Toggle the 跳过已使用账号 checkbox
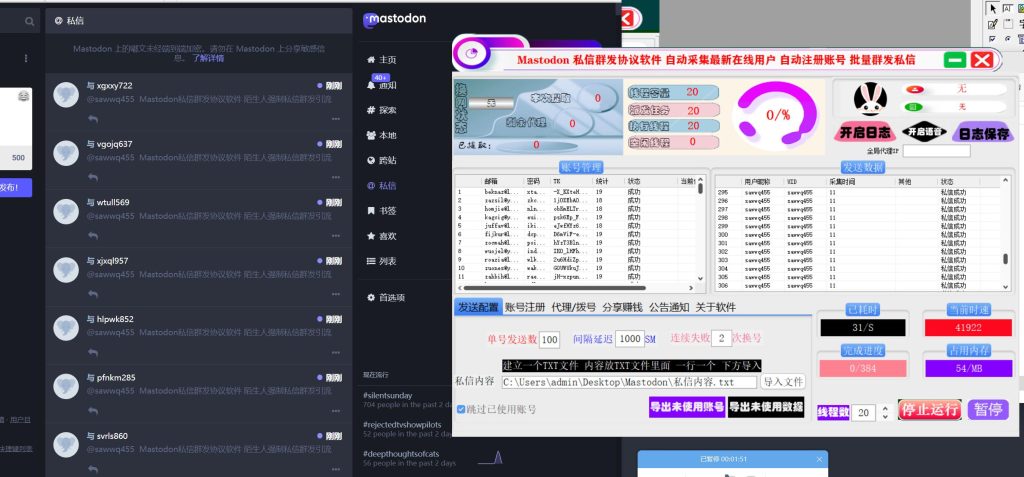 coord(461,409)
